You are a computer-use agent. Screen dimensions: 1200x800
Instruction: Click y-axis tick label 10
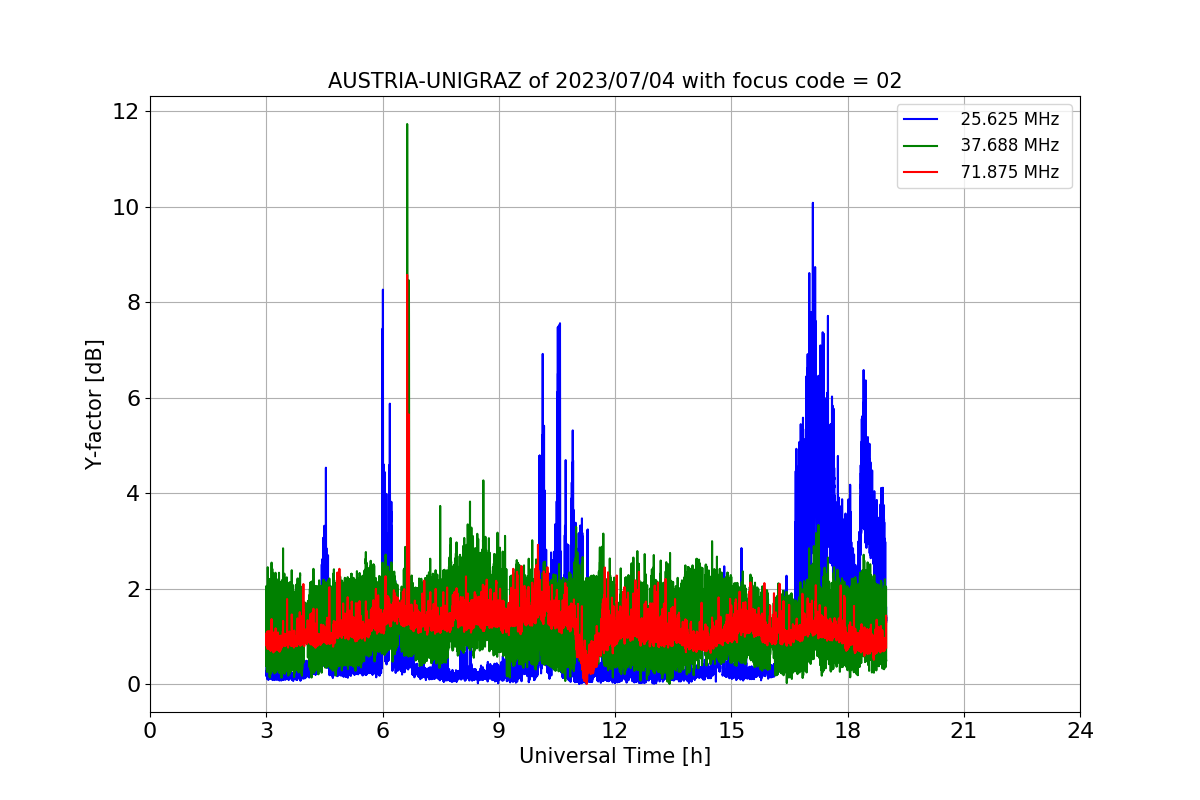(125, 207)
